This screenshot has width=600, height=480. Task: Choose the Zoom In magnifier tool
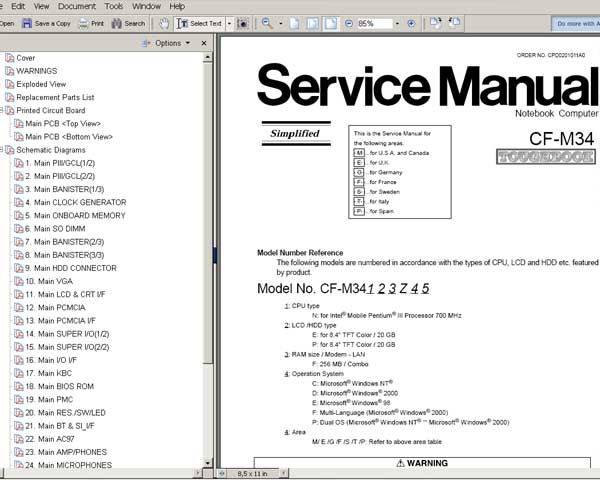[267, 23]
